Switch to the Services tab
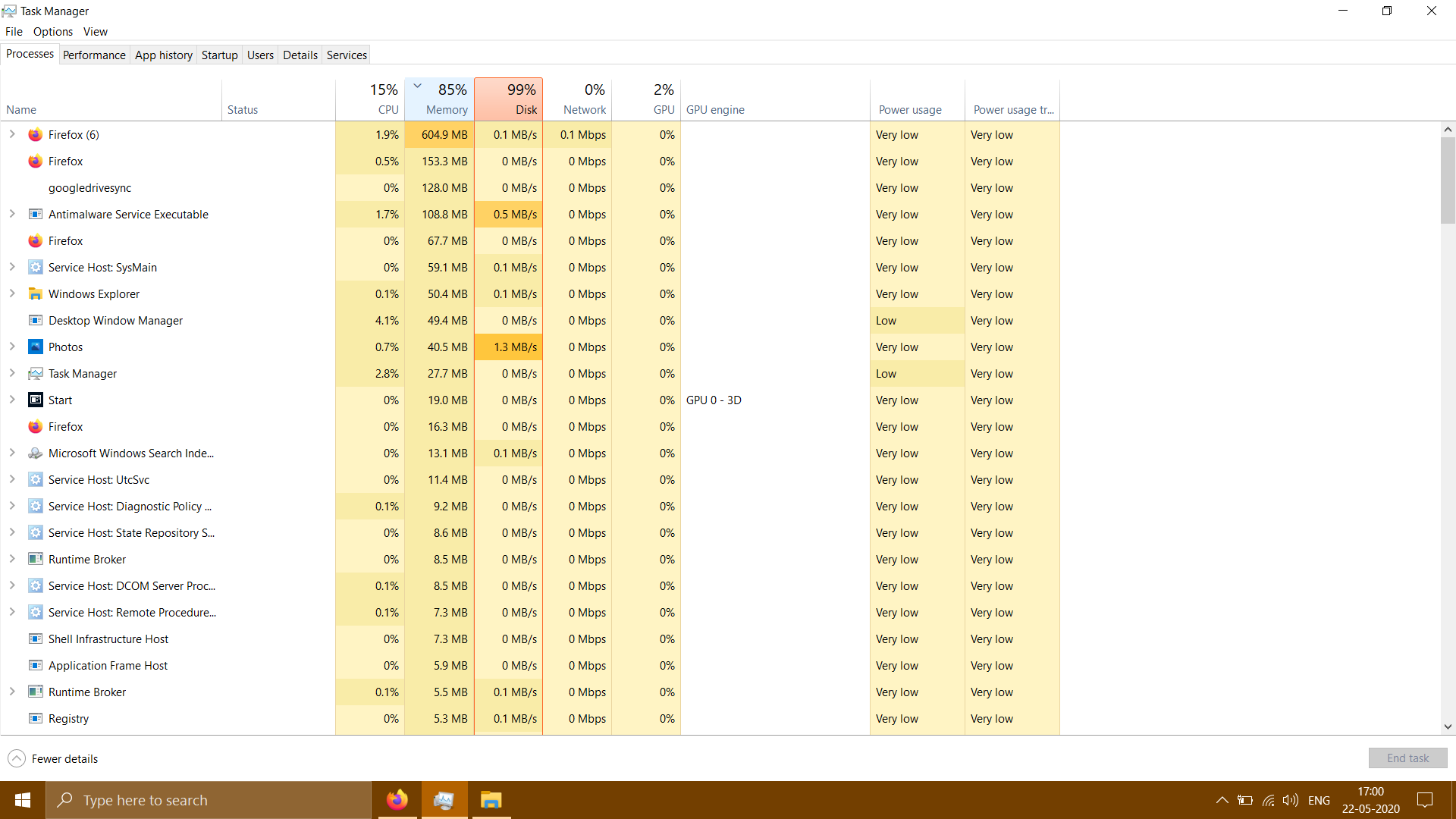Viewport: 1456px width, 819px height. (x=347, y=55)
